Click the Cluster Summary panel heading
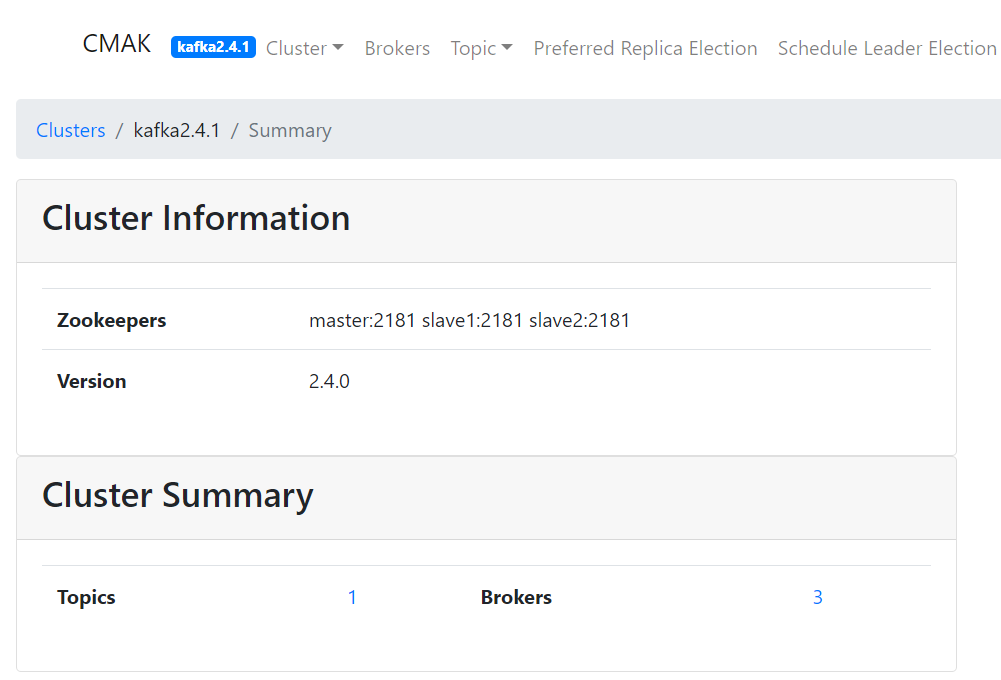The height and width of the screenshot is (680, 1001). (178, 495)
